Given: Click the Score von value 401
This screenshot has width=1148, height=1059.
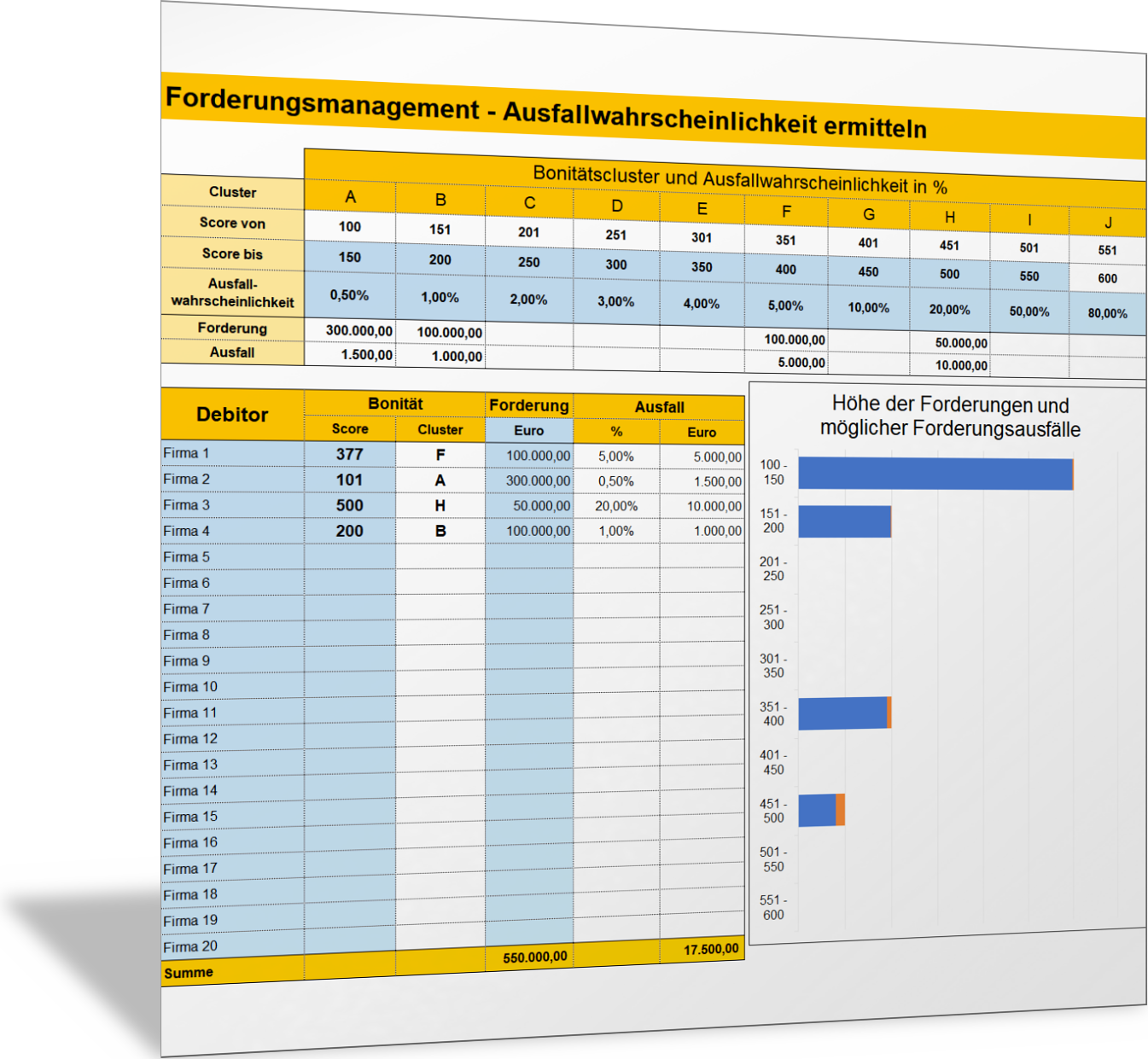Looking at the screenshot, I should pyautogui.click(x=869, y=242).
